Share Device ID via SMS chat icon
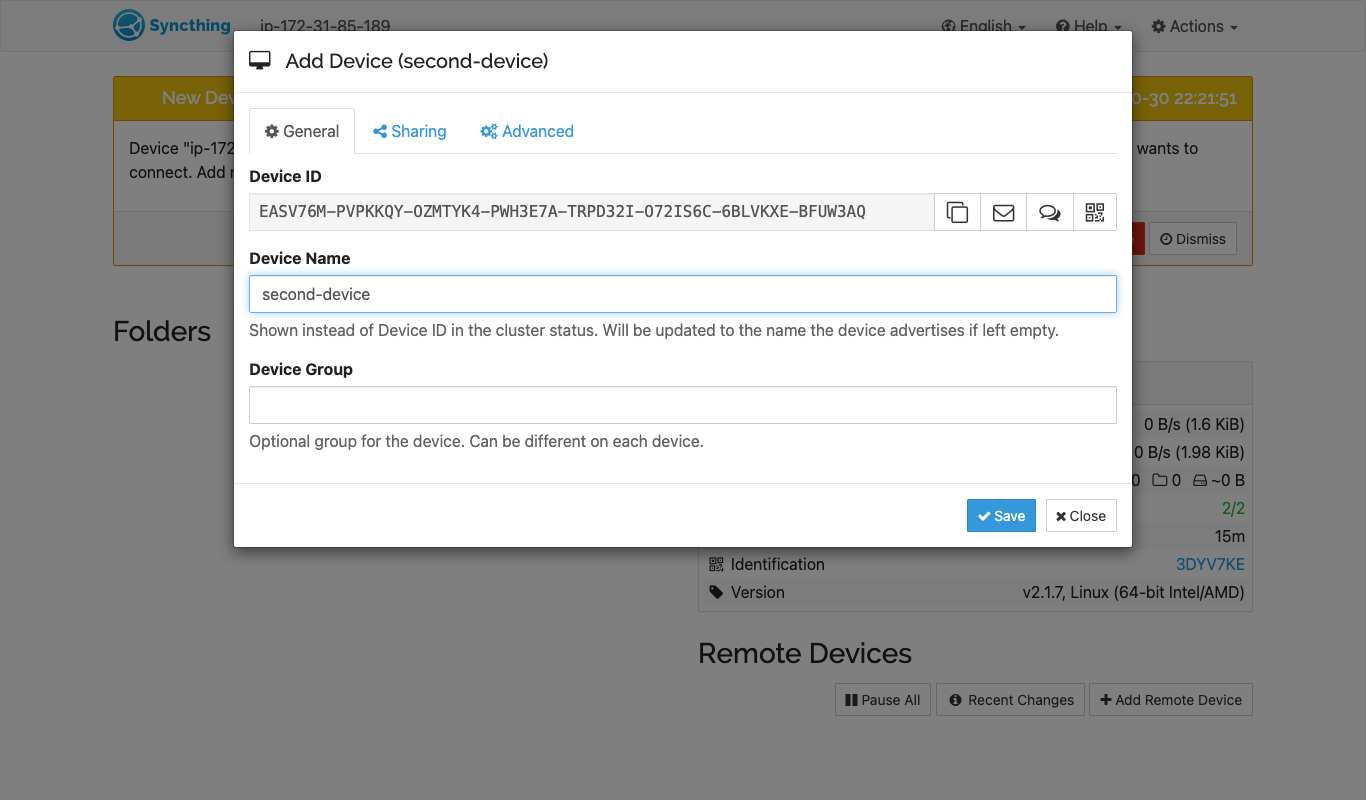This screenshot has height=800, width=1366. coord(1049,212)
